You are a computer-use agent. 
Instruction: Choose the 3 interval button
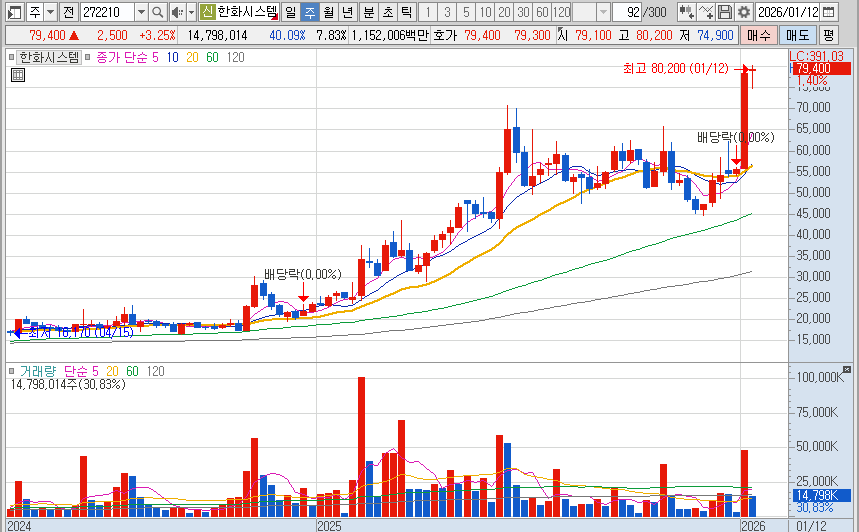447,12
